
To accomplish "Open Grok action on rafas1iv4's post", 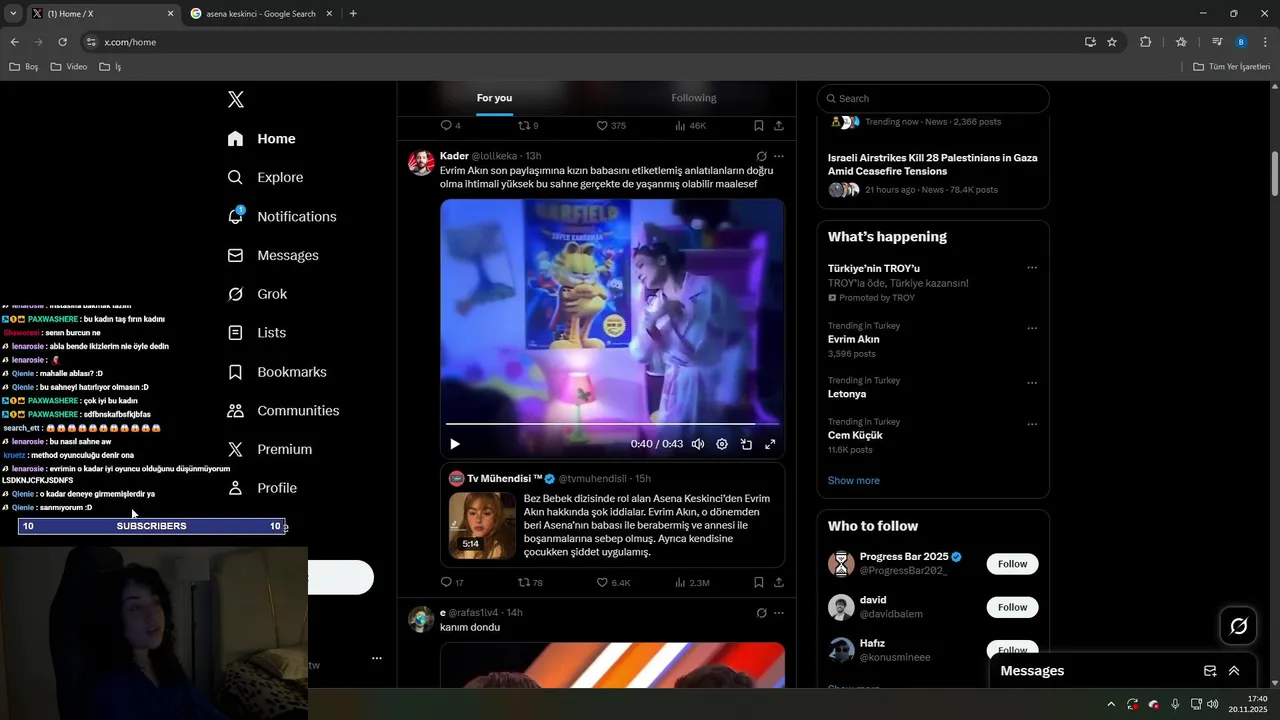I will pos(761,613).
